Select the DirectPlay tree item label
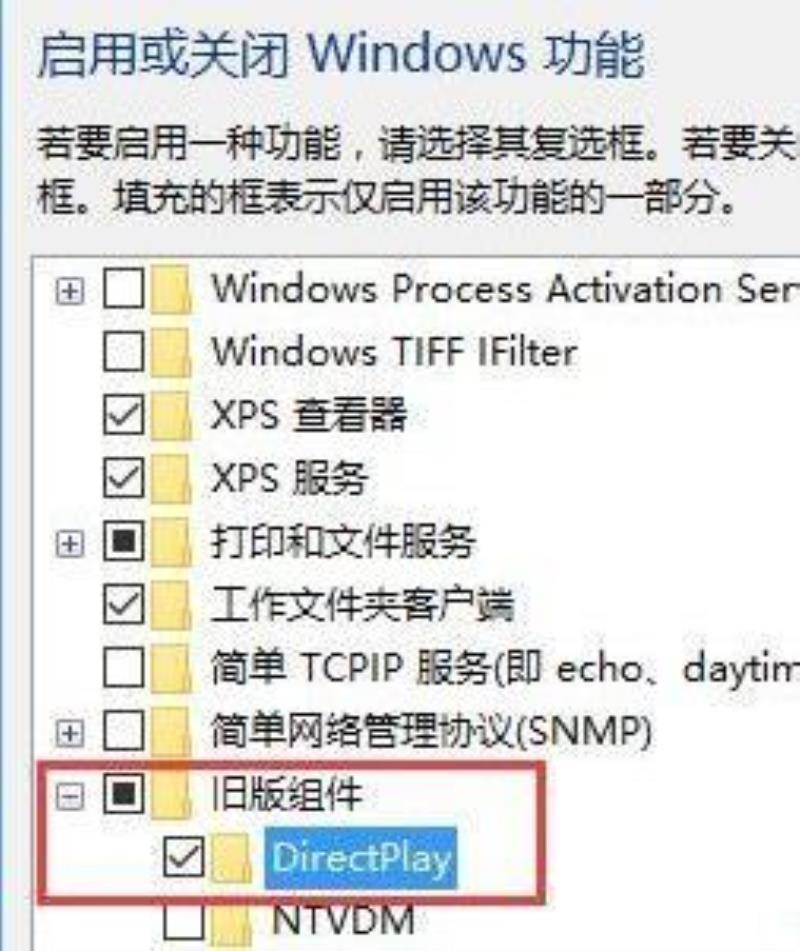800x951 pixels. (361, 858)
